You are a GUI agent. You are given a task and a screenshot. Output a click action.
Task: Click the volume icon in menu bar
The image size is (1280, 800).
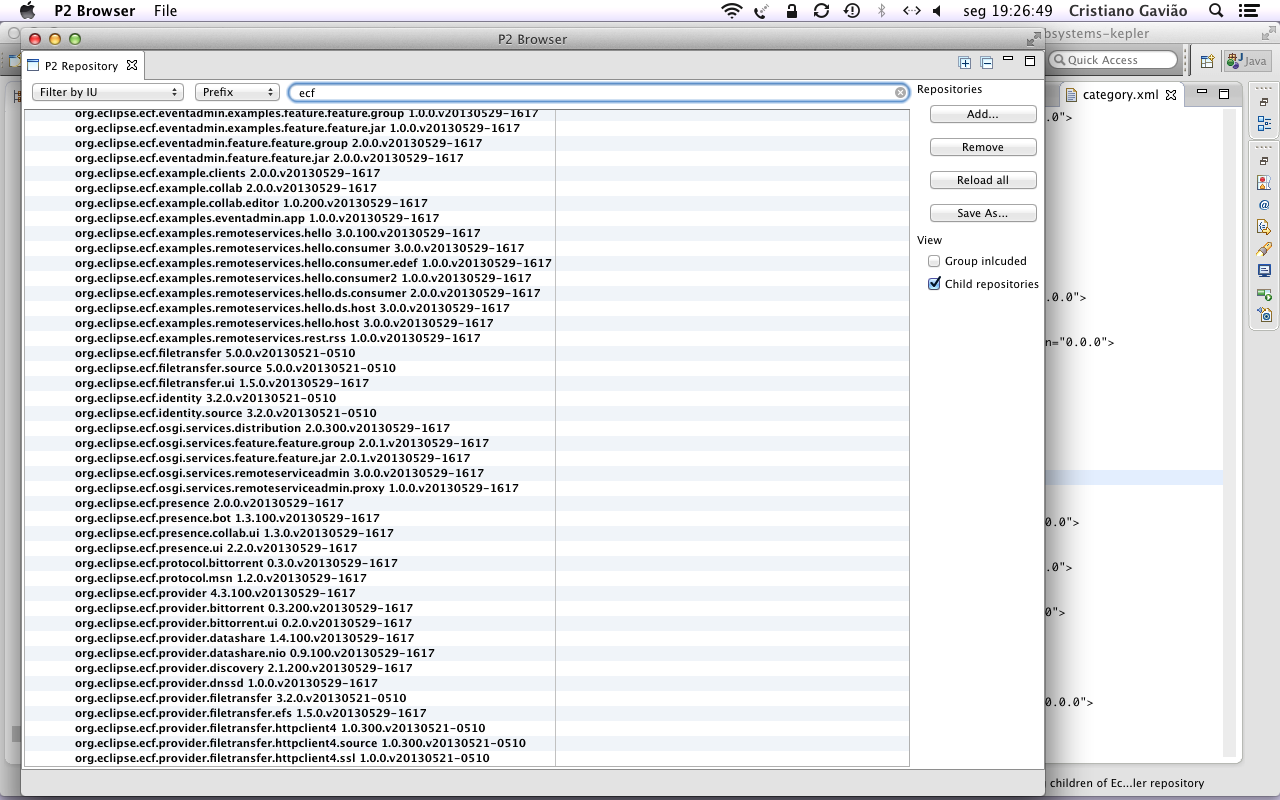tap(937, 11)
